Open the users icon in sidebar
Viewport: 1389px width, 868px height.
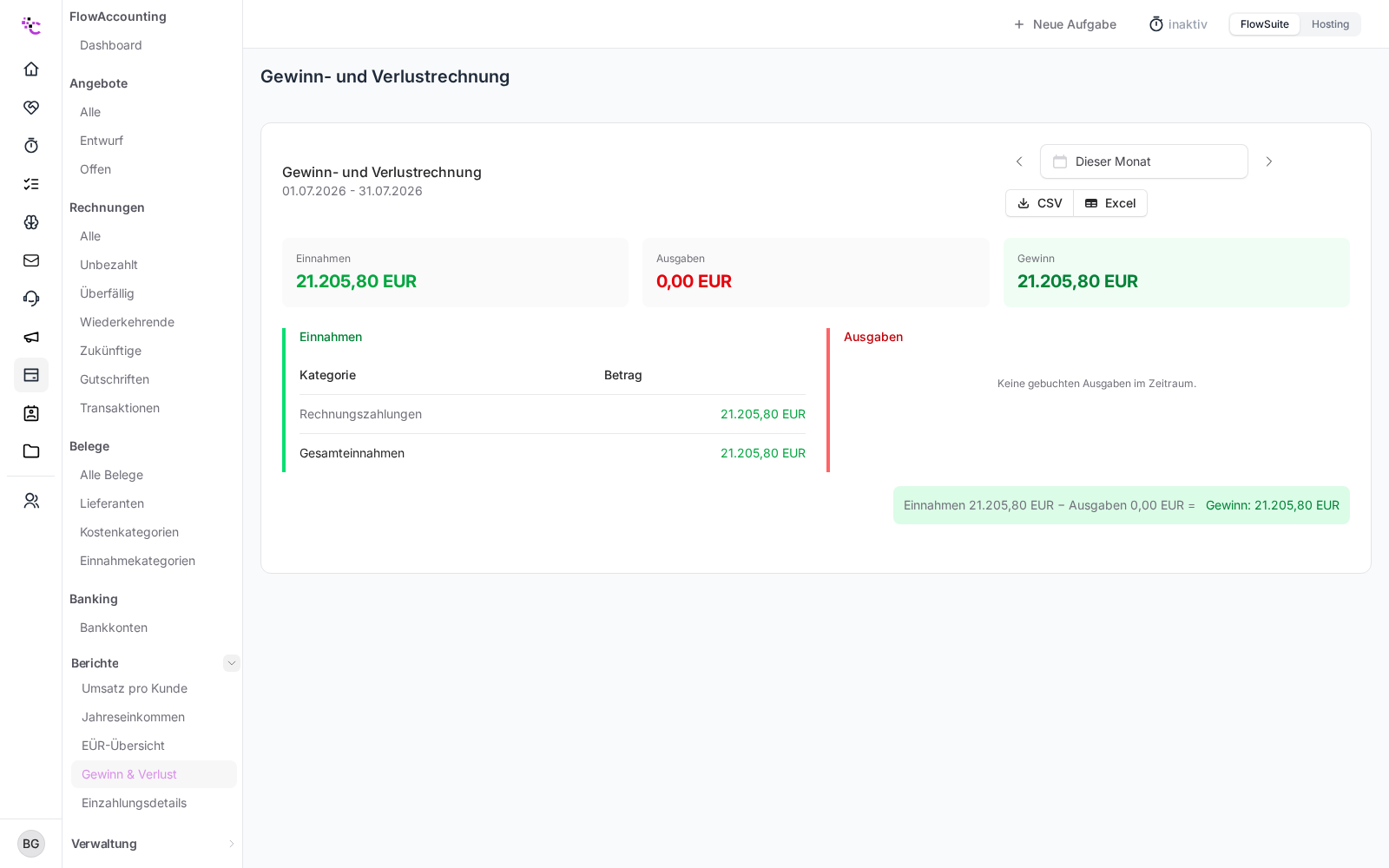31,500
